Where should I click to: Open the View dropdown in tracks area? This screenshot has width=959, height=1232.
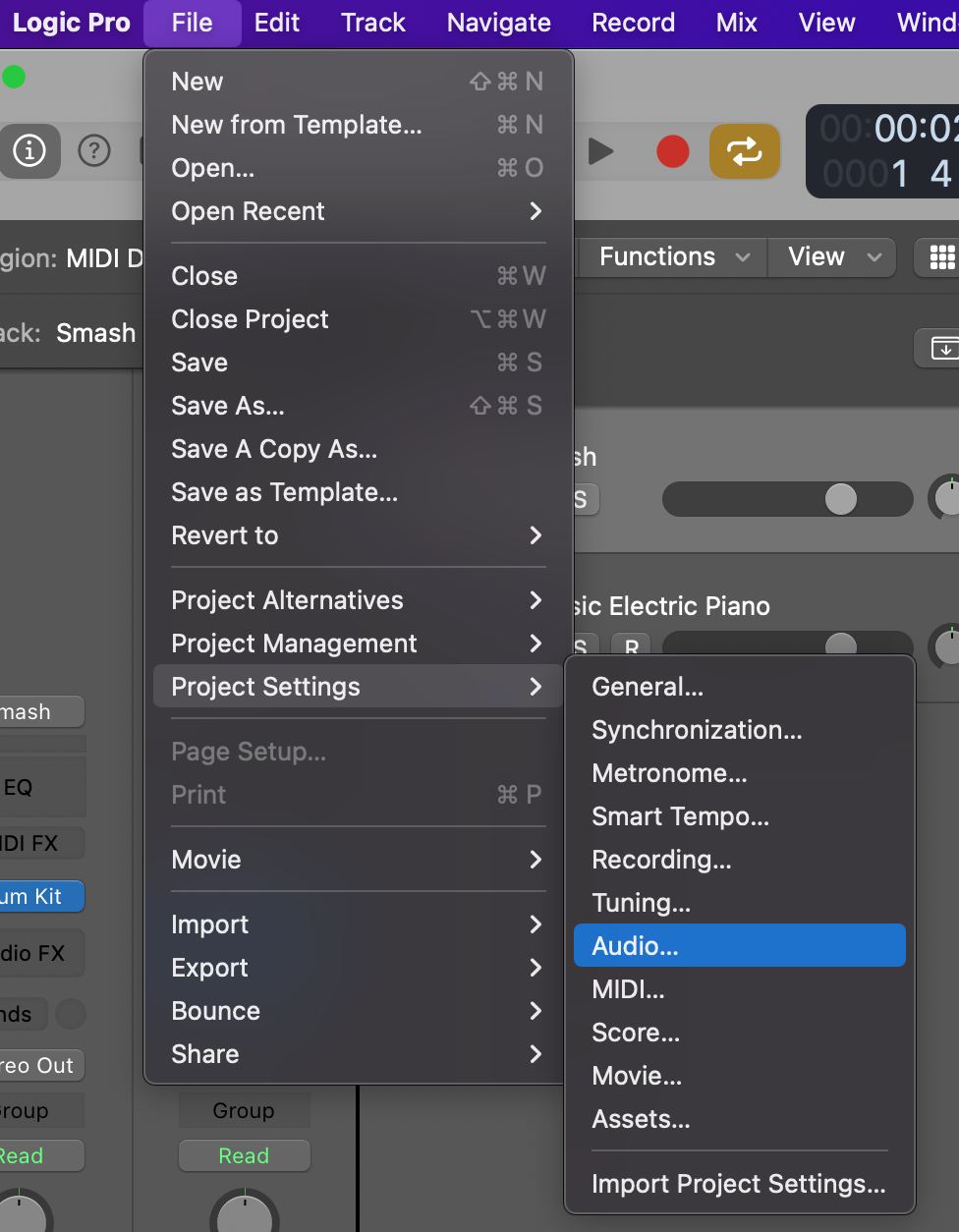(834, 257)
